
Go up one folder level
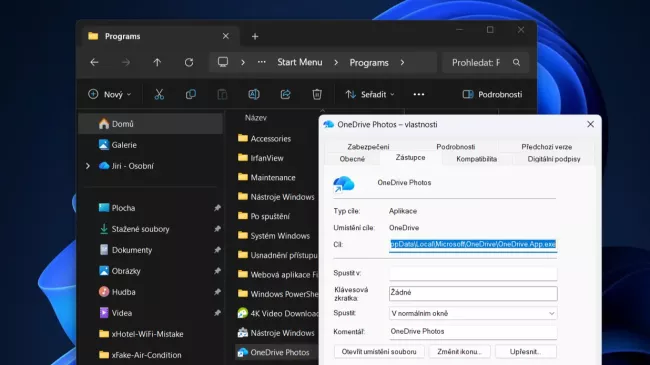coord(157,62)
